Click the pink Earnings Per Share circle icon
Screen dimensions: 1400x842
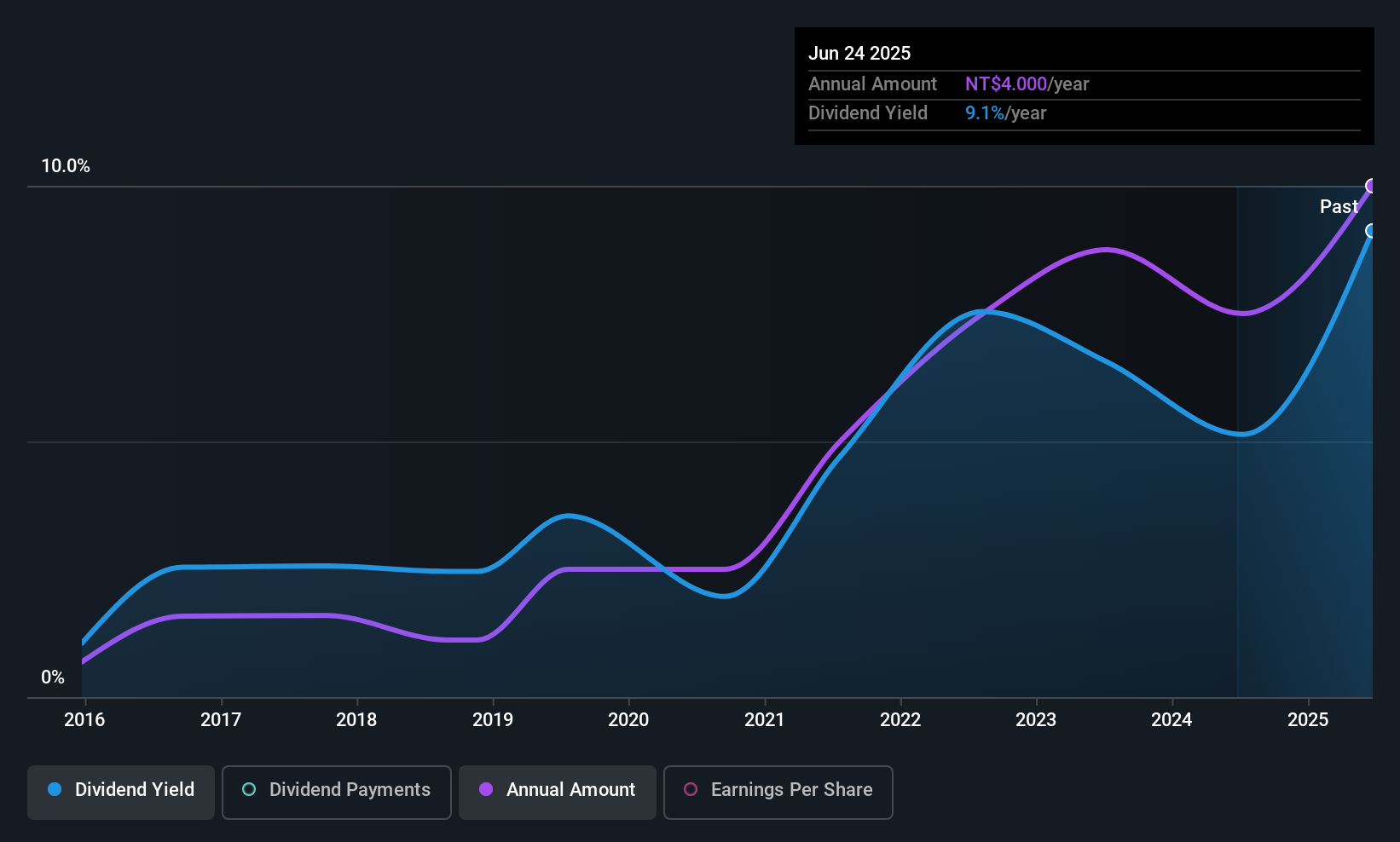coord(691,789)
